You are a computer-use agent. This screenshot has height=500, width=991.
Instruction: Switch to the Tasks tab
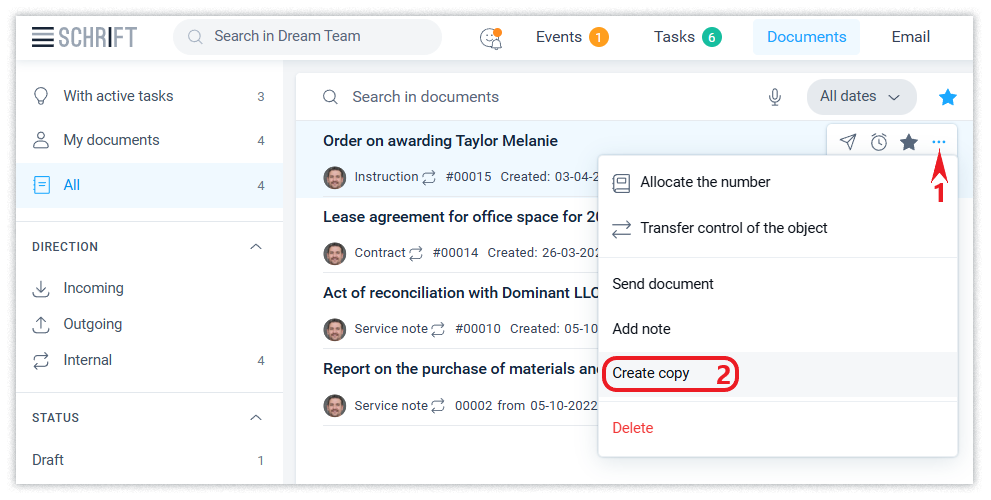686,37
